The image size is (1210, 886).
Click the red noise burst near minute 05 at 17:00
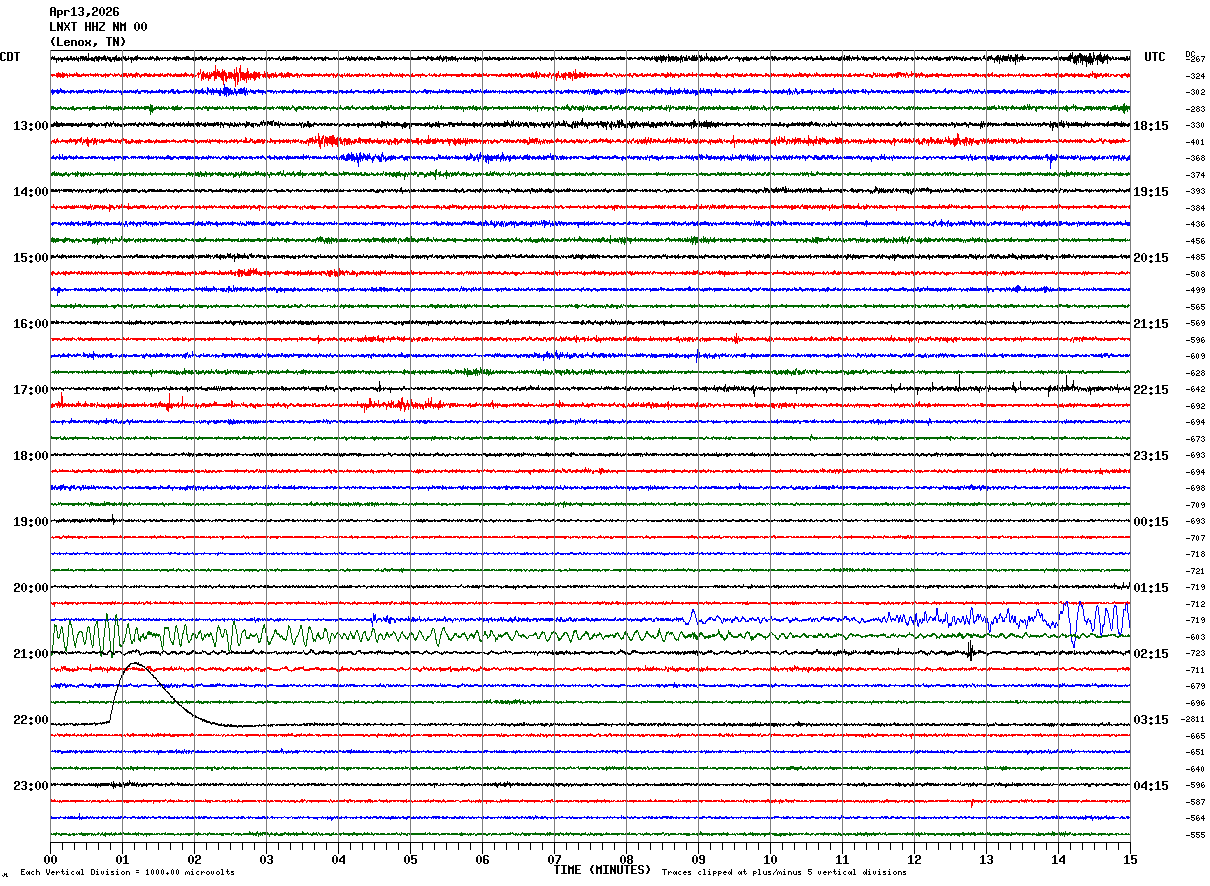pyautogui.click(x=402, y=404)
